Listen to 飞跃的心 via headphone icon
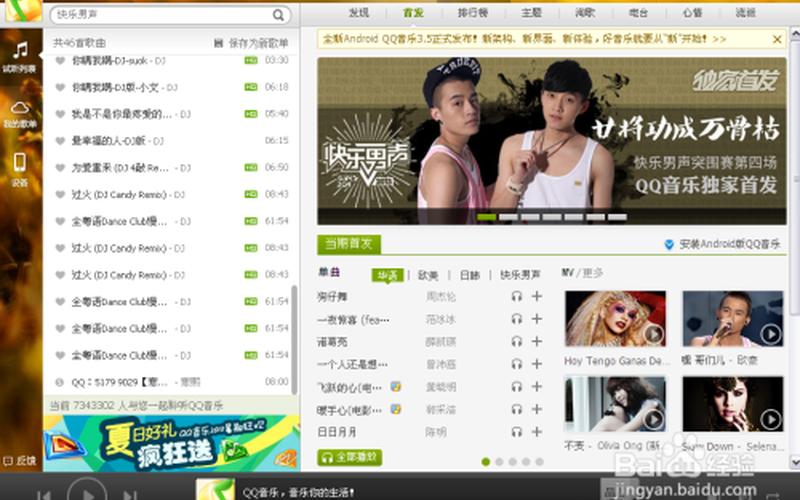The height and width of the screenshot is (500, 800). pyautogui.click(x=517, y=387)
